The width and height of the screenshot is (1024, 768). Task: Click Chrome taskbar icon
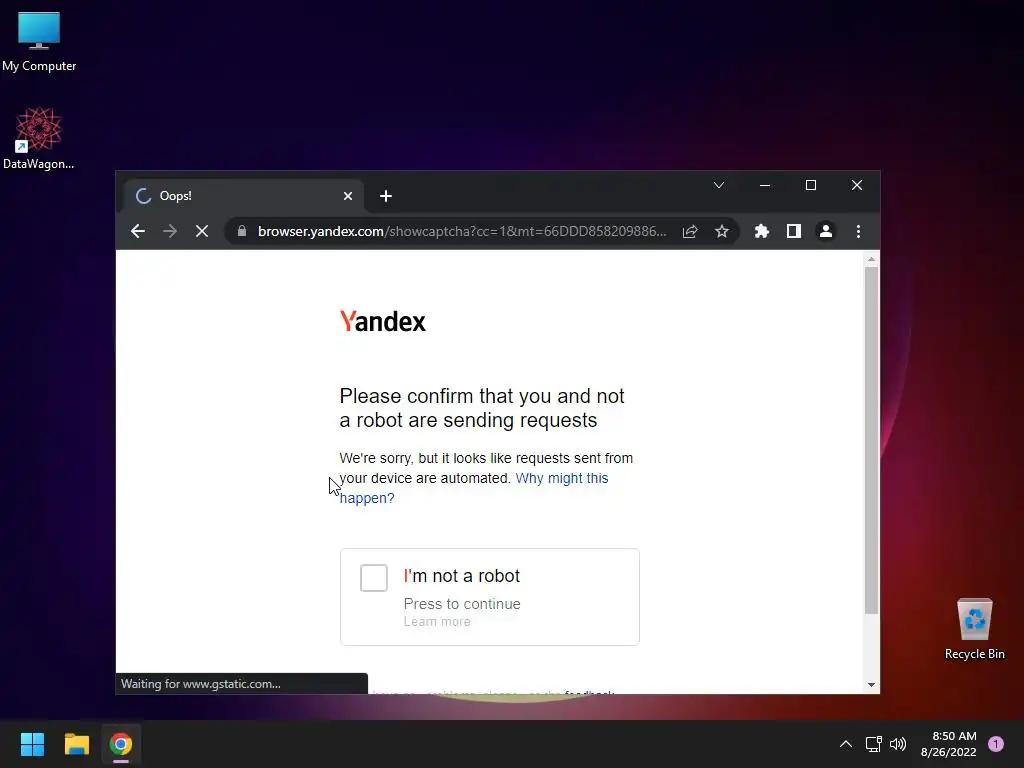(121, 744)
